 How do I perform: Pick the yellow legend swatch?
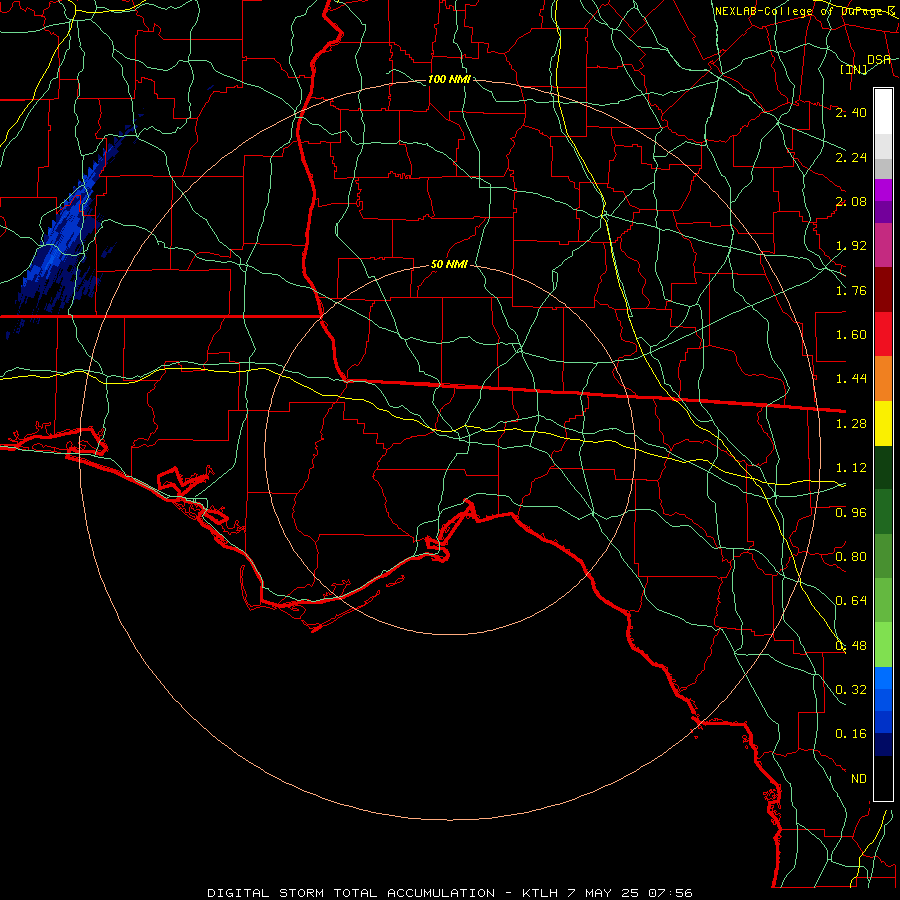point(883,423)
